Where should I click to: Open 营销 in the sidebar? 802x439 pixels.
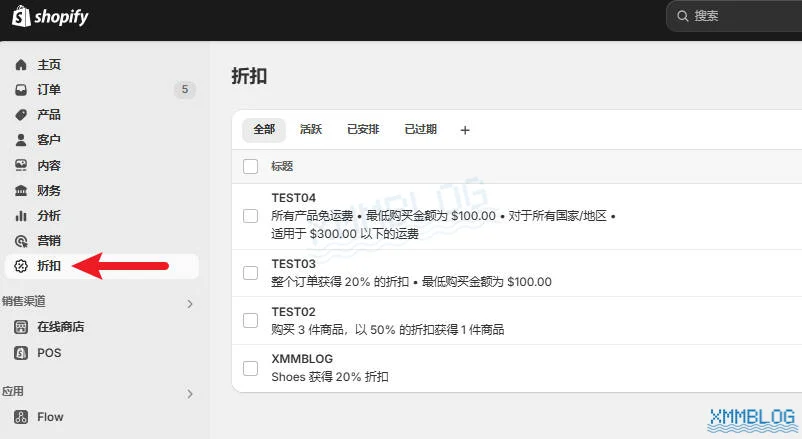coord(49,240)
